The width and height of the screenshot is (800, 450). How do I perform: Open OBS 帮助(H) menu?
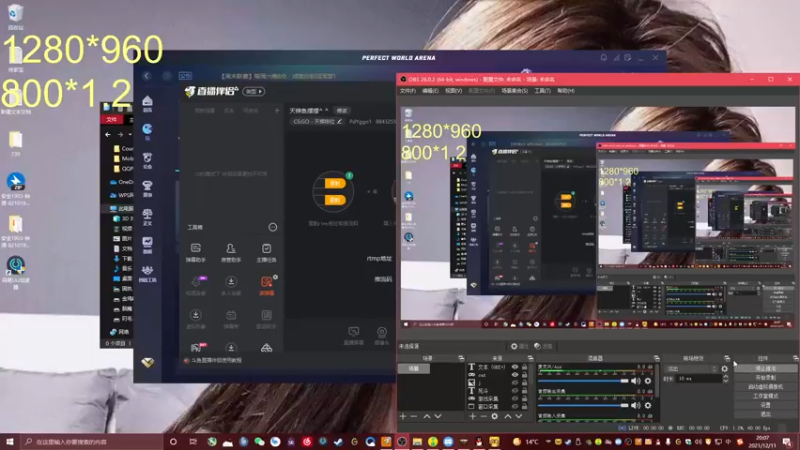pos(566,91)
